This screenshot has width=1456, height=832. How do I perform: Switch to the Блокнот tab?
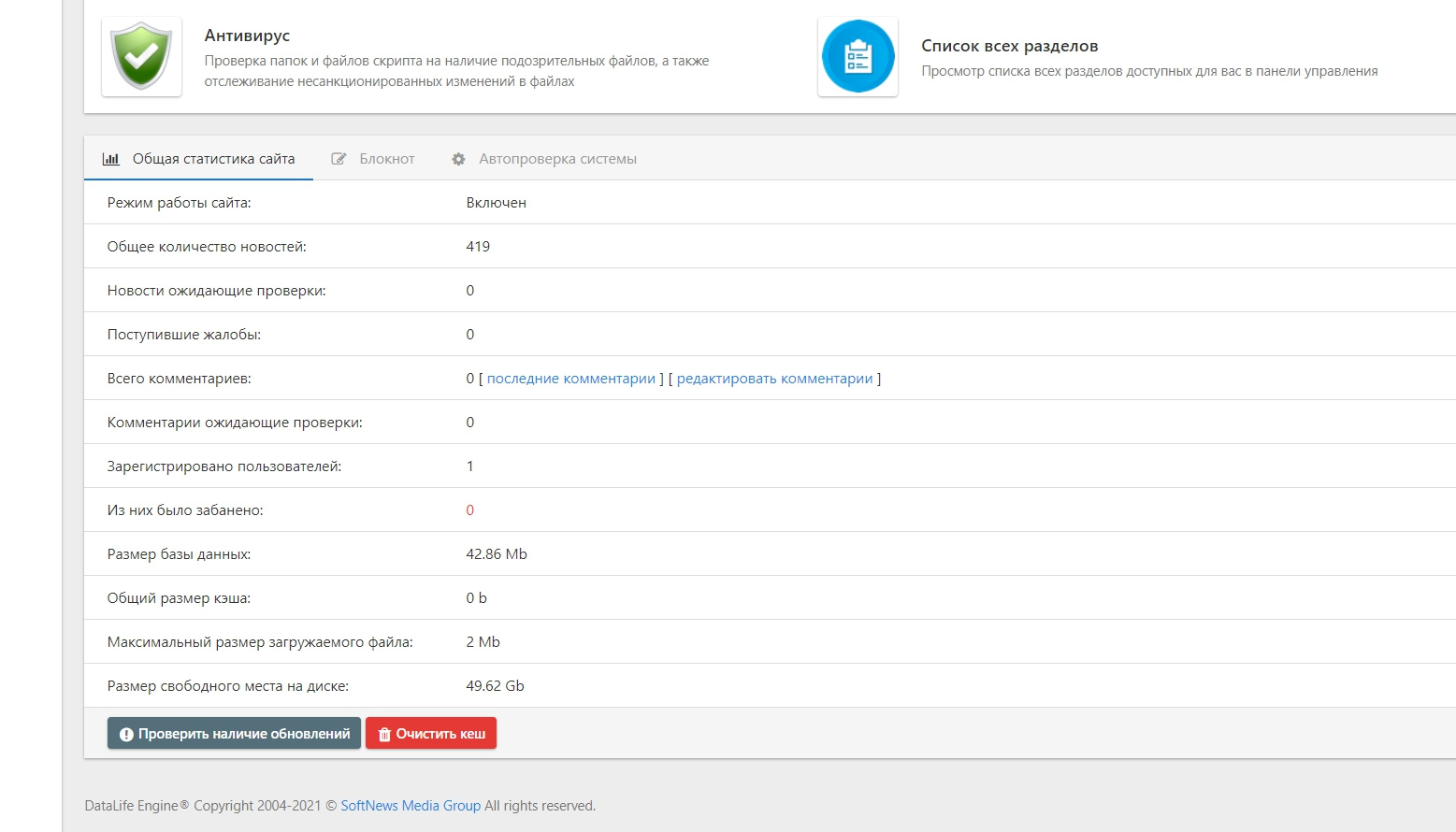(x=373, y=159)
